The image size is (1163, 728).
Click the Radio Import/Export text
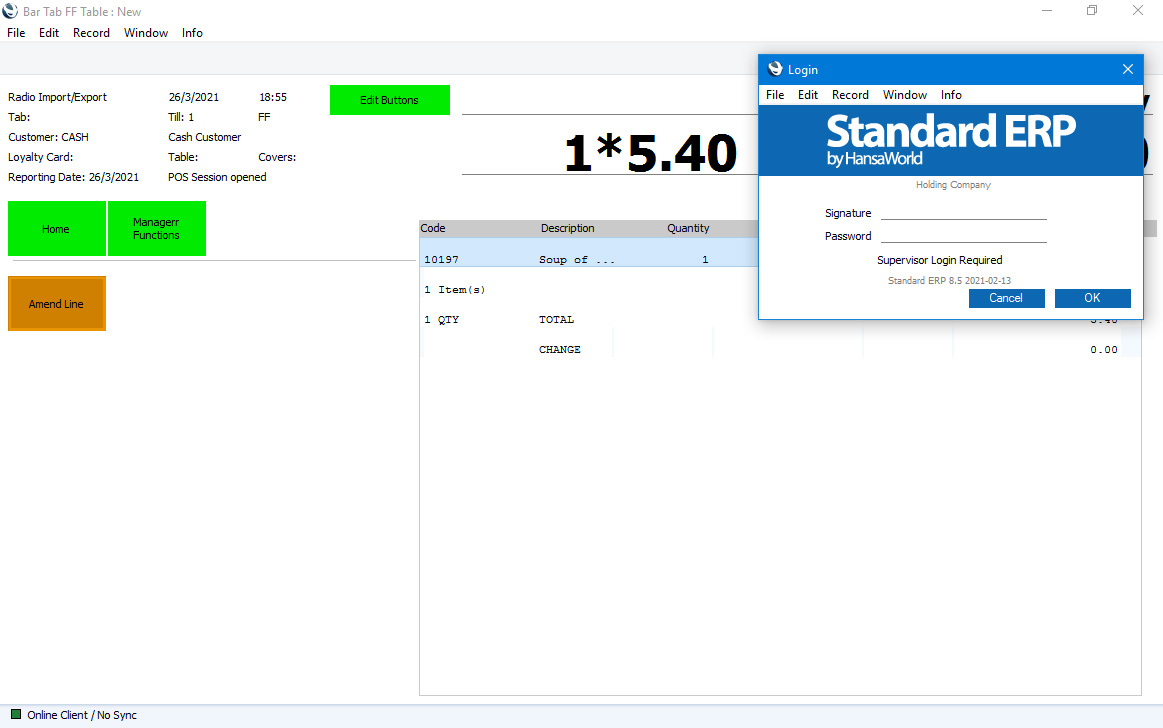(57, 97)
